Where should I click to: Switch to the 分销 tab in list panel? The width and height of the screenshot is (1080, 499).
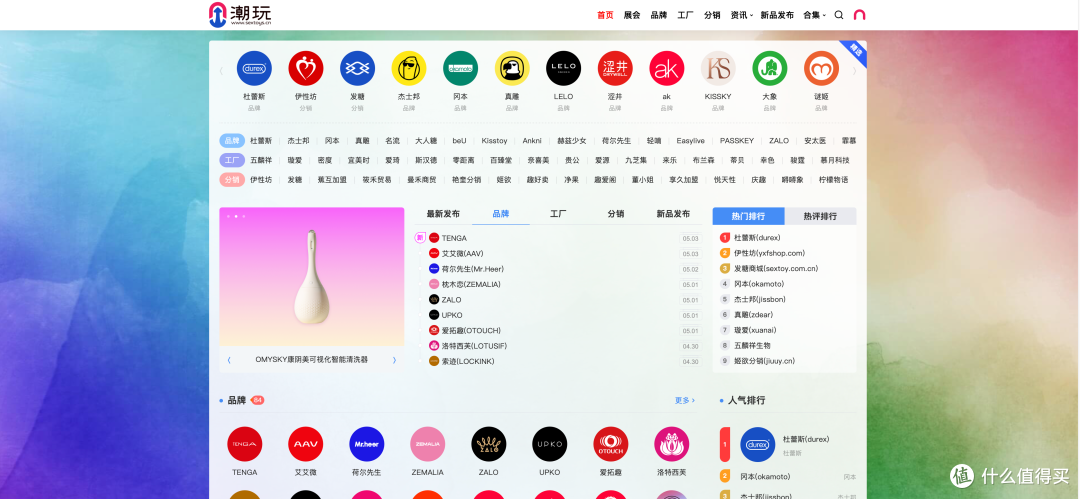point(616,214)
